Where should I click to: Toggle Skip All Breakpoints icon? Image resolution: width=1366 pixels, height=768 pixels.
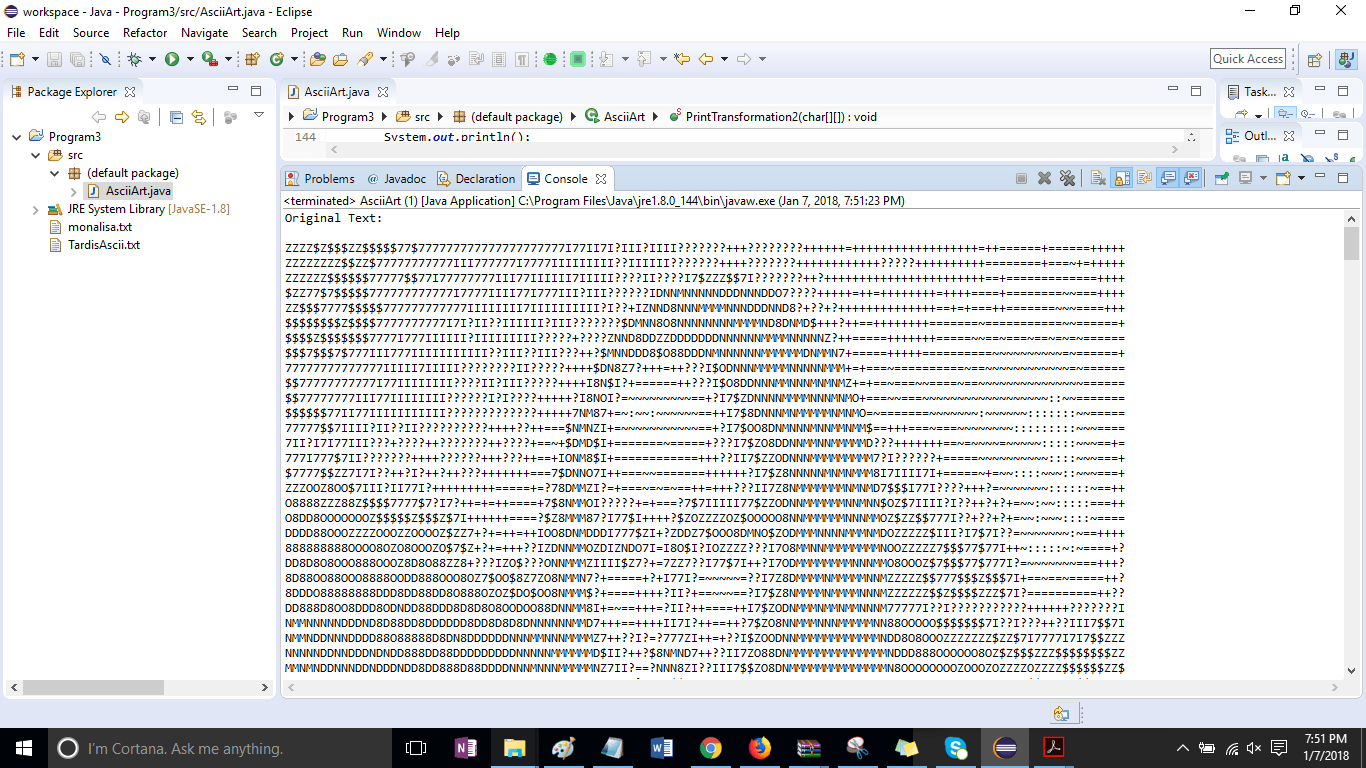coord(105,59)
